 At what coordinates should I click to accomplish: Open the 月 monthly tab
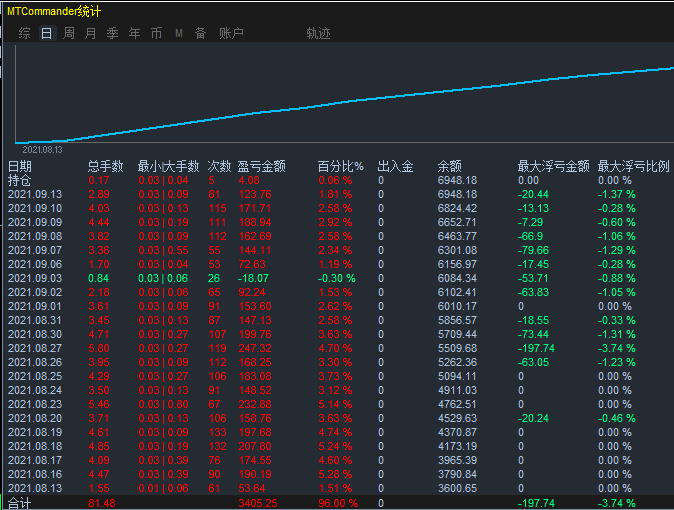pos(90,33)
